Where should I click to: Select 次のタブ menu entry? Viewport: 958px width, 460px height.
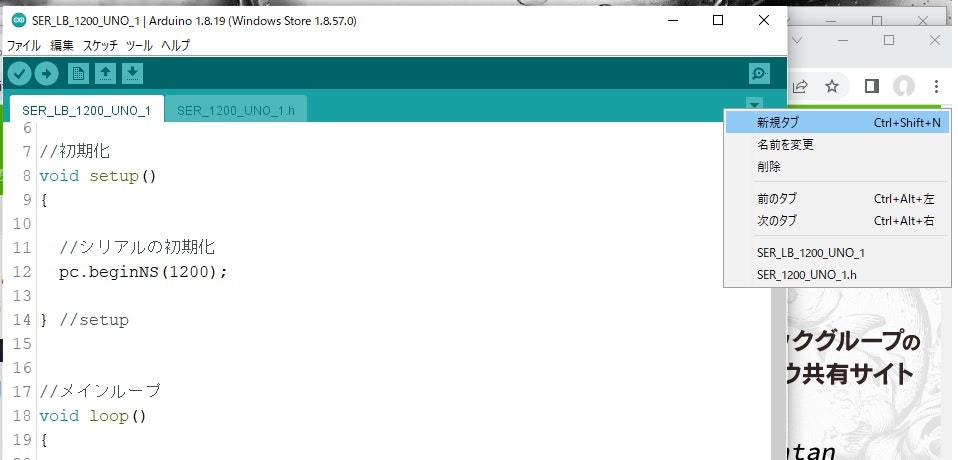837,221
